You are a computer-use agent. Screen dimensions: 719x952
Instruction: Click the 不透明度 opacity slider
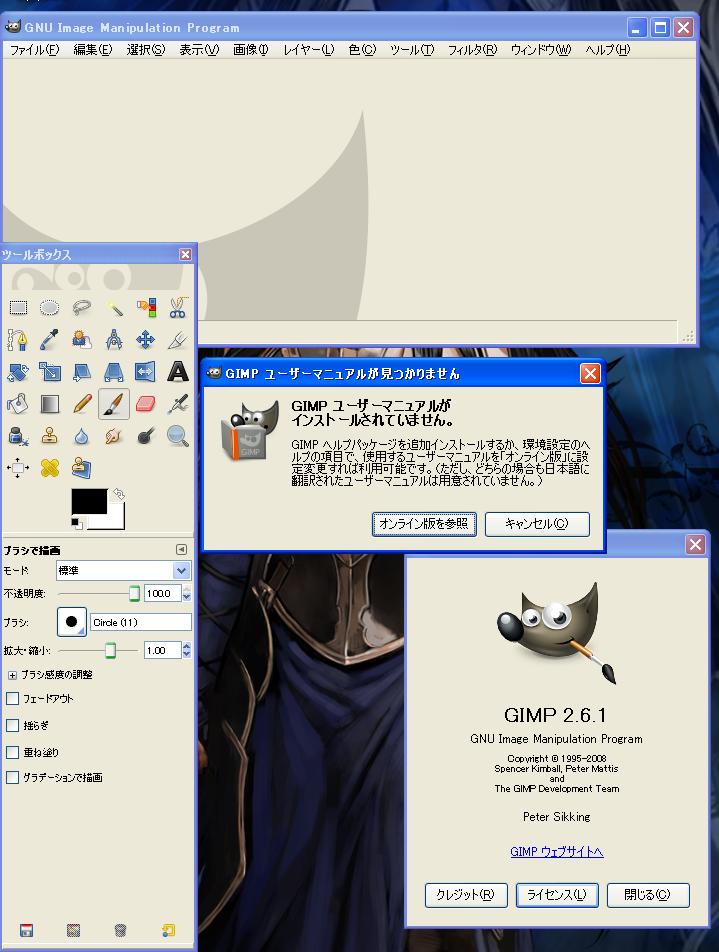point(99,594)
